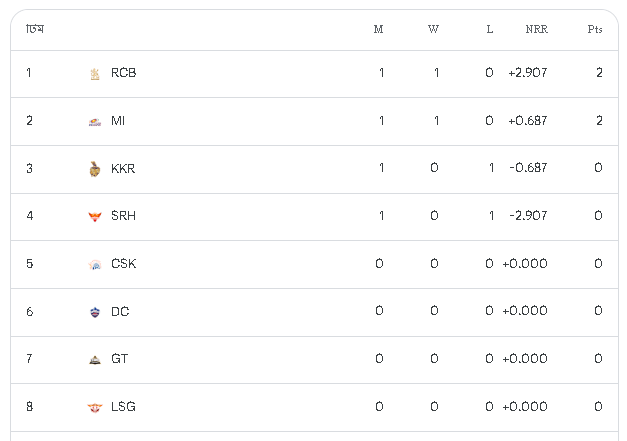Select the SRH team name
The image size is (627, 441).
[124, 216]
